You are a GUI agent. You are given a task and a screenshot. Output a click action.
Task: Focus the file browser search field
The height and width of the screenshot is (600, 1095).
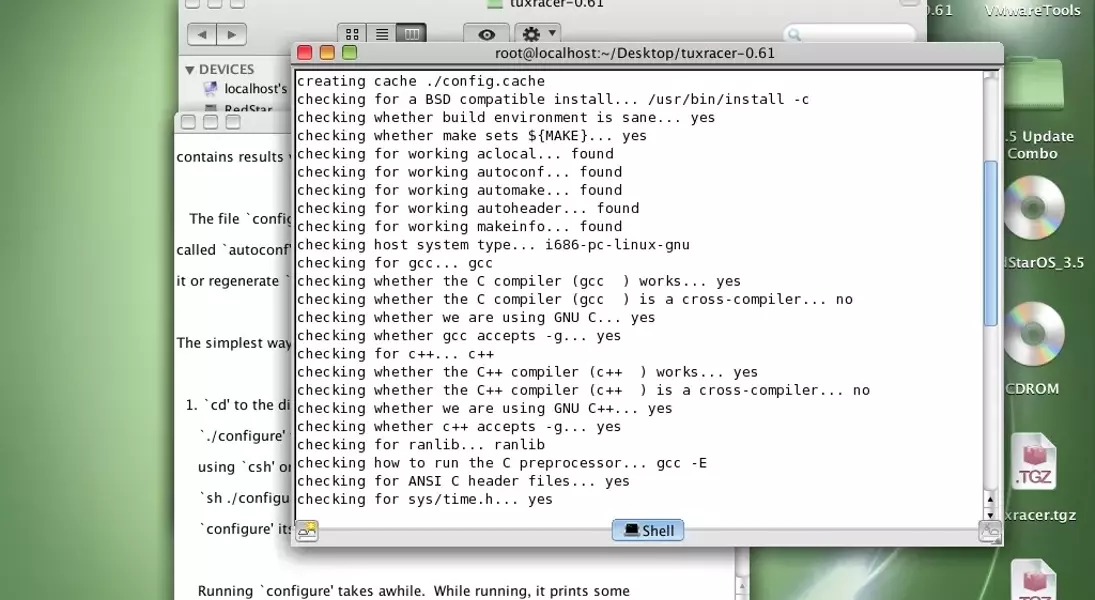(x=849, y=34)
